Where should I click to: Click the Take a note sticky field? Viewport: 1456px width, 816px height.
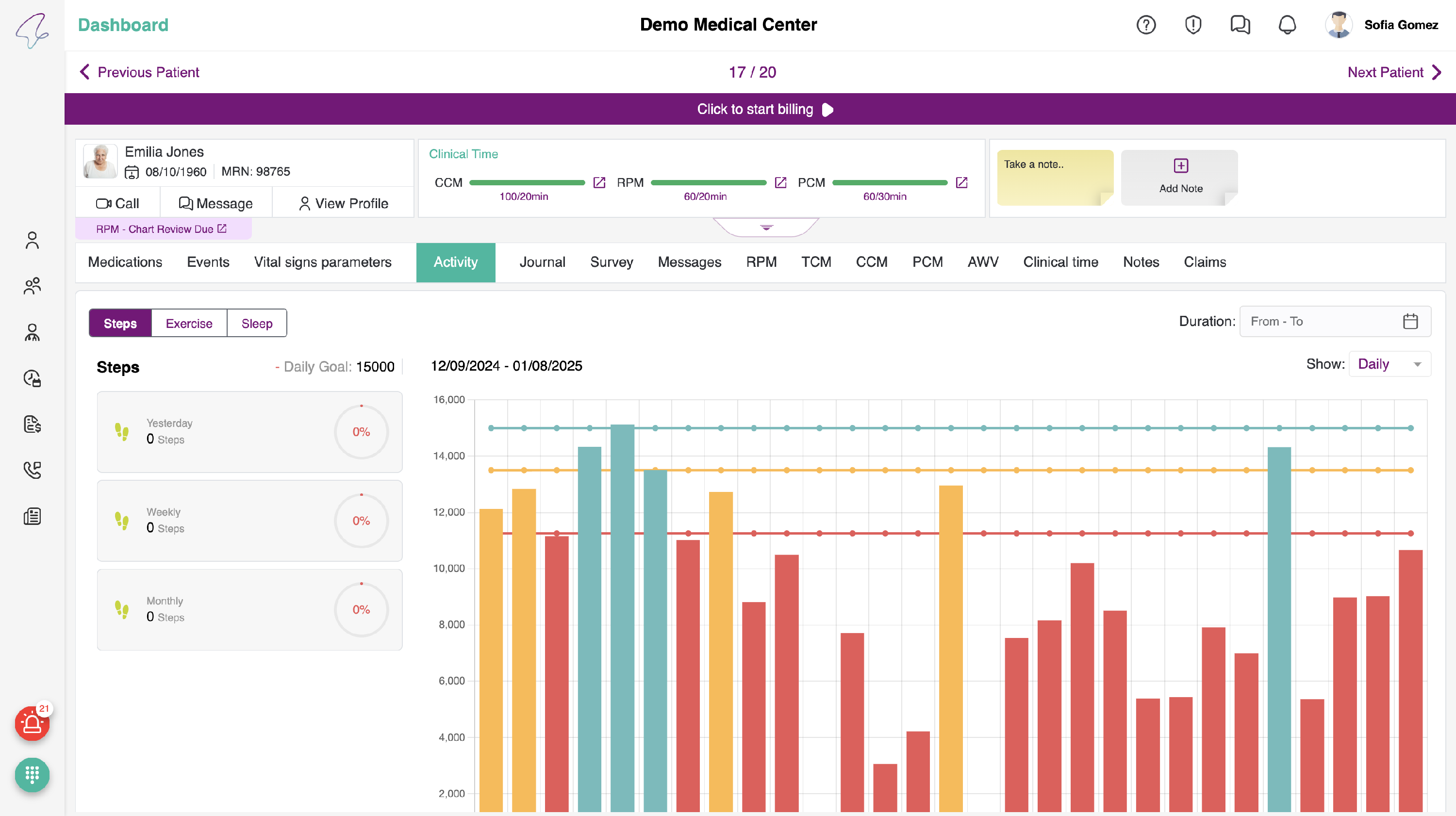tap(1054, 177)
